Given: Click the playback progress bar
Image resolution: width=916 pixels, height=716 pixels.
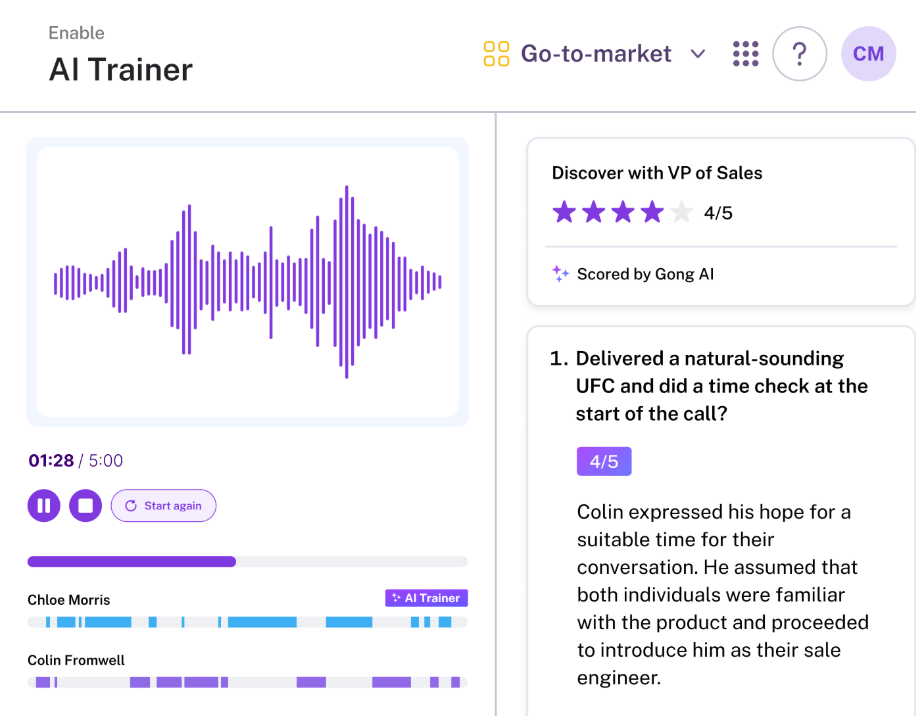Looking at the screenshot, I should click(x=247, y=561).
